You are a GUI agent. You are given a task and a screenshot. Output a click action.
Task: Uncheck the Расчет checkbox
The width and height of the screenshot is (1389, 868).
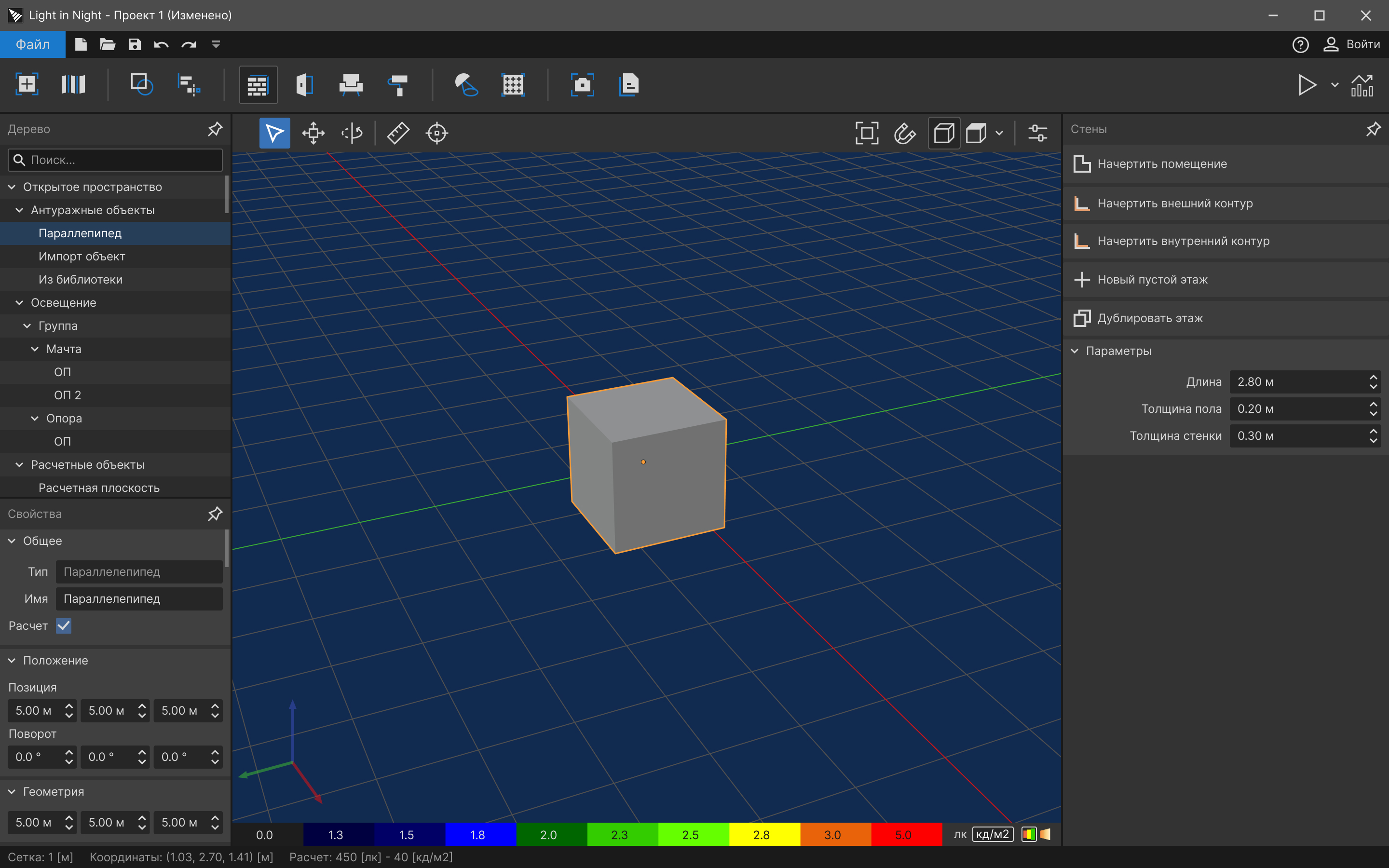(64, 626)
